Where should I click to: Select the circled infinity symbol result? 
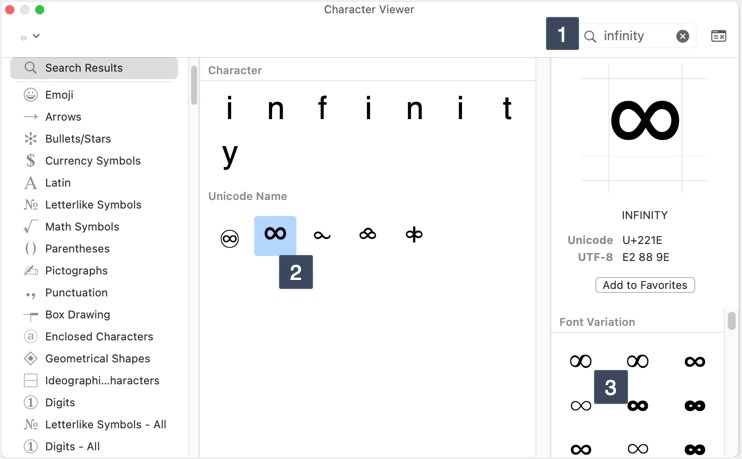(230, 238)
